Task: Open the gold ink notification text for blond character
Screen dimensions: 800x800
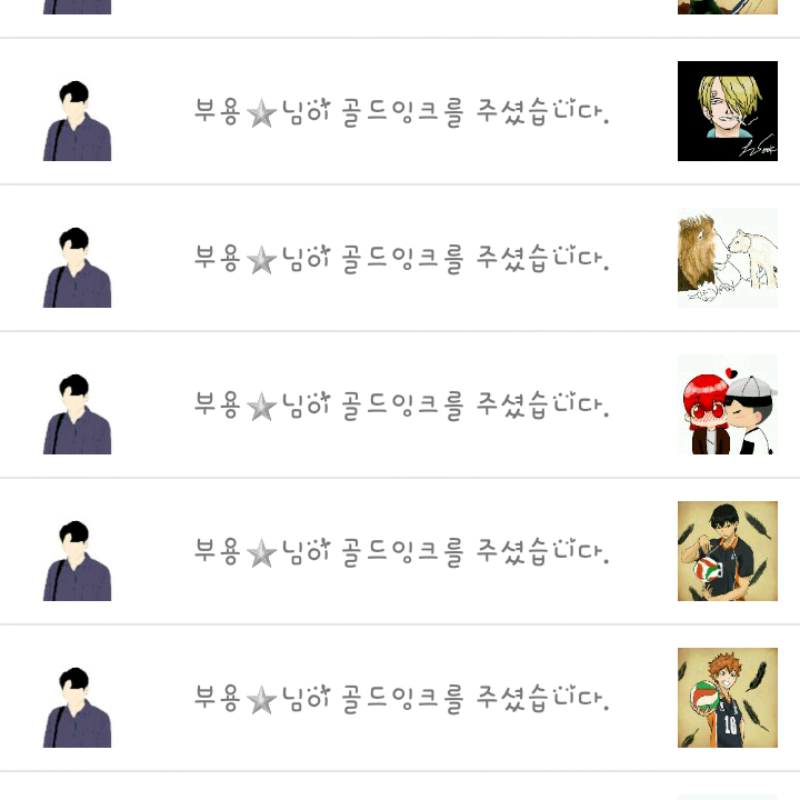Action: click(x=402, y=112)
